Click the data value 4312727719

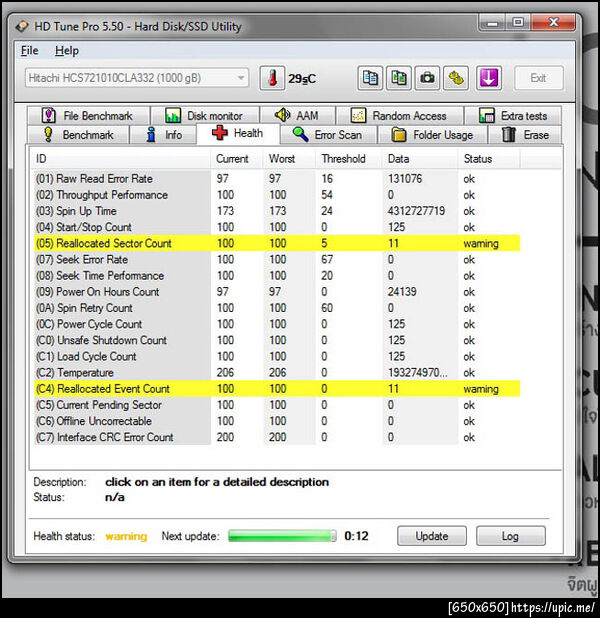416,211
